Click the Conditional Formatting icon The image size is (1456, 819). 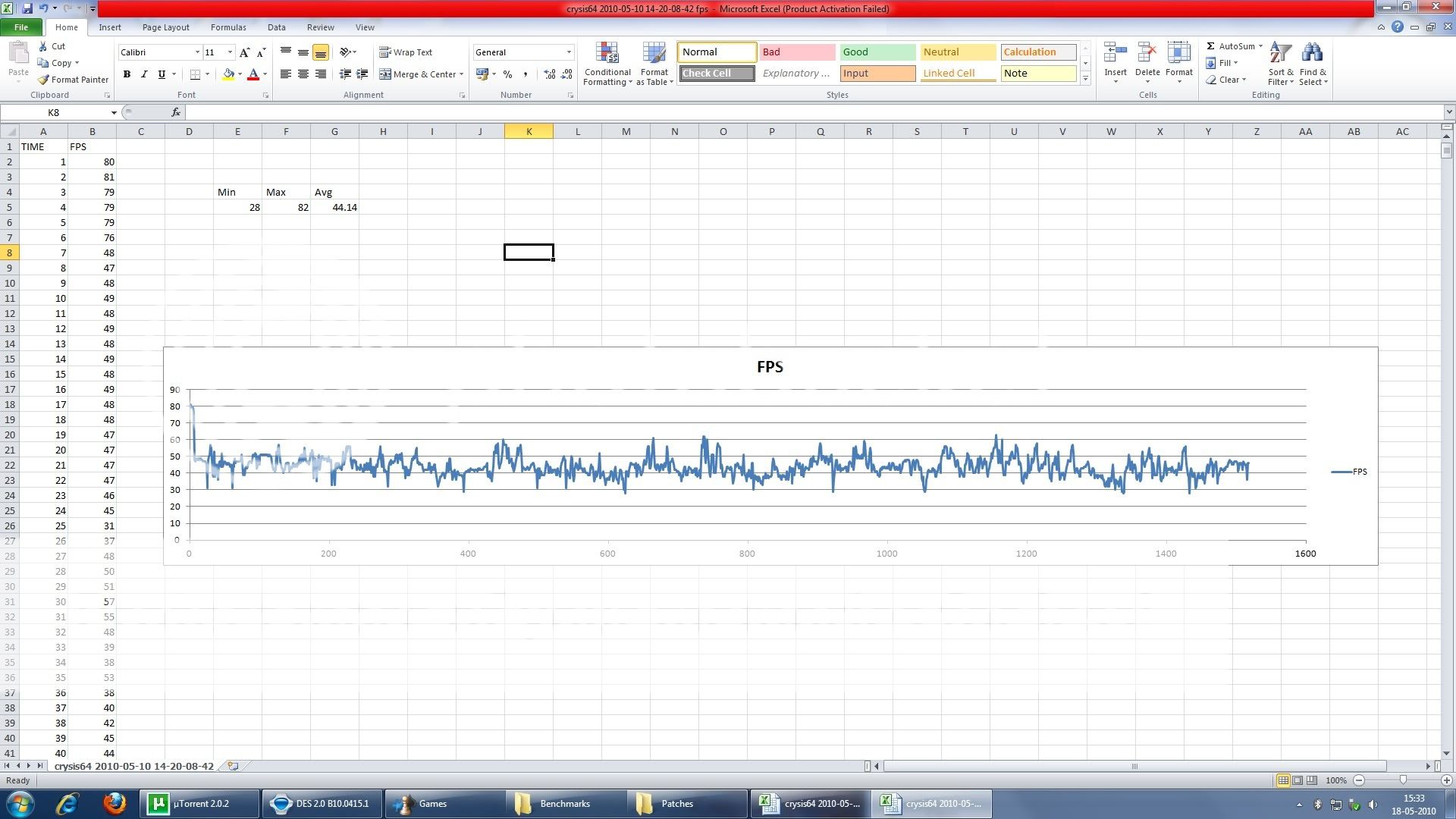tap(607, 53)
